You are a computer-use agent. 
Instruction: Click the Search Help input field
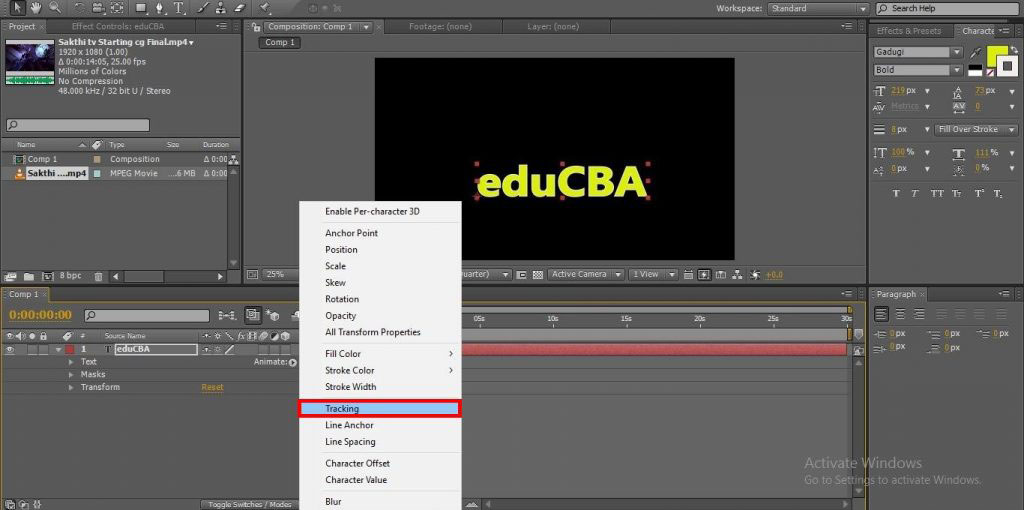tap(950, 8)
